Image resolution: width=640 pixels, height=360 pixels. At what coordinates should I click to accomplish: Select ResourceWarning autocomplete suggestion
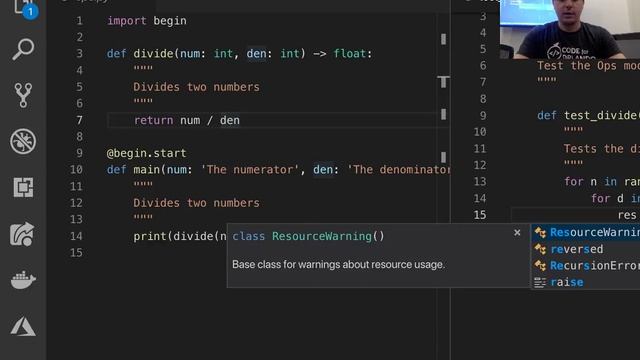(586, 232)
